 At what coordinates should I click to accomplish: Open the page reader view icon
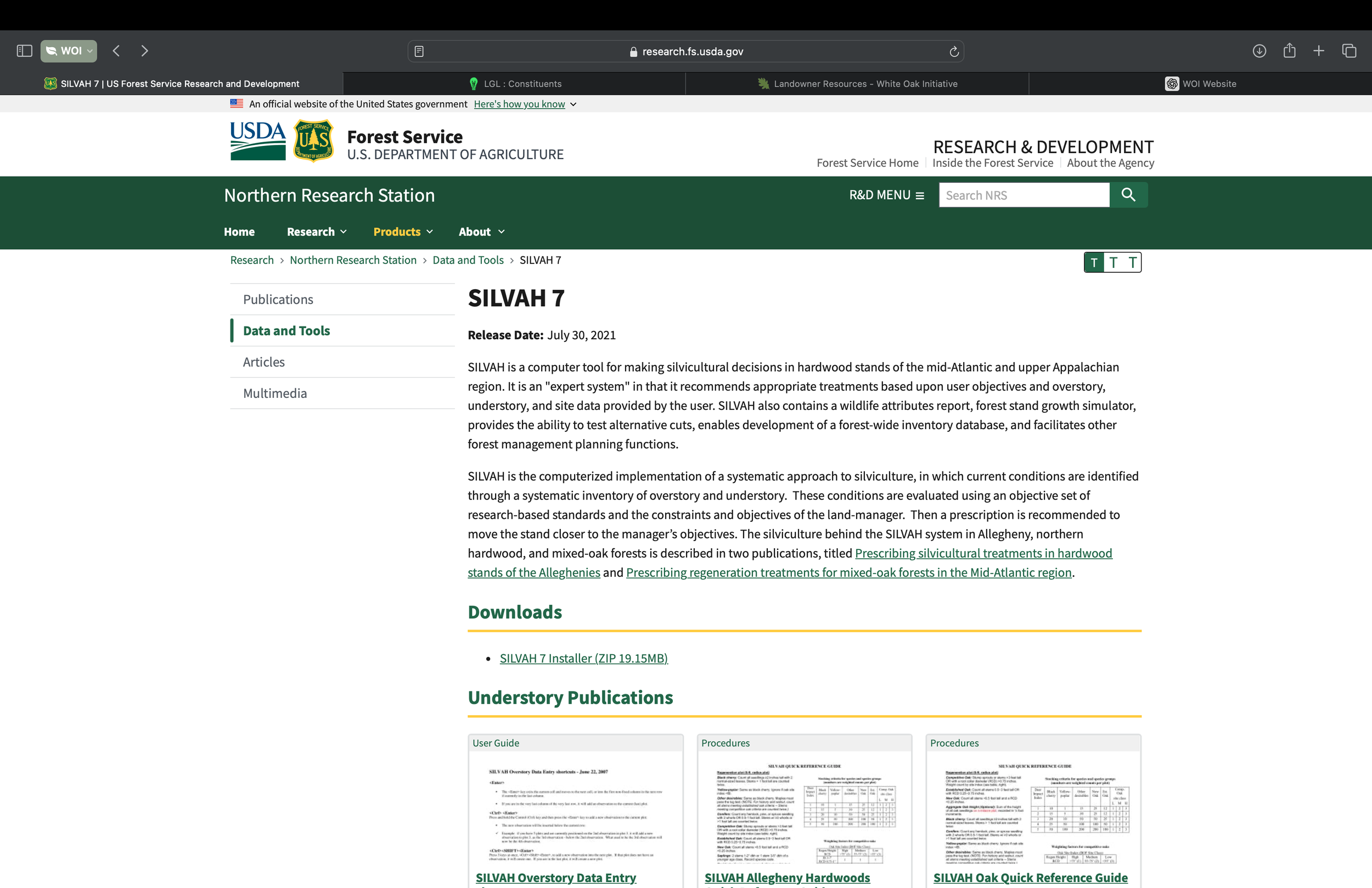(419, 52)
